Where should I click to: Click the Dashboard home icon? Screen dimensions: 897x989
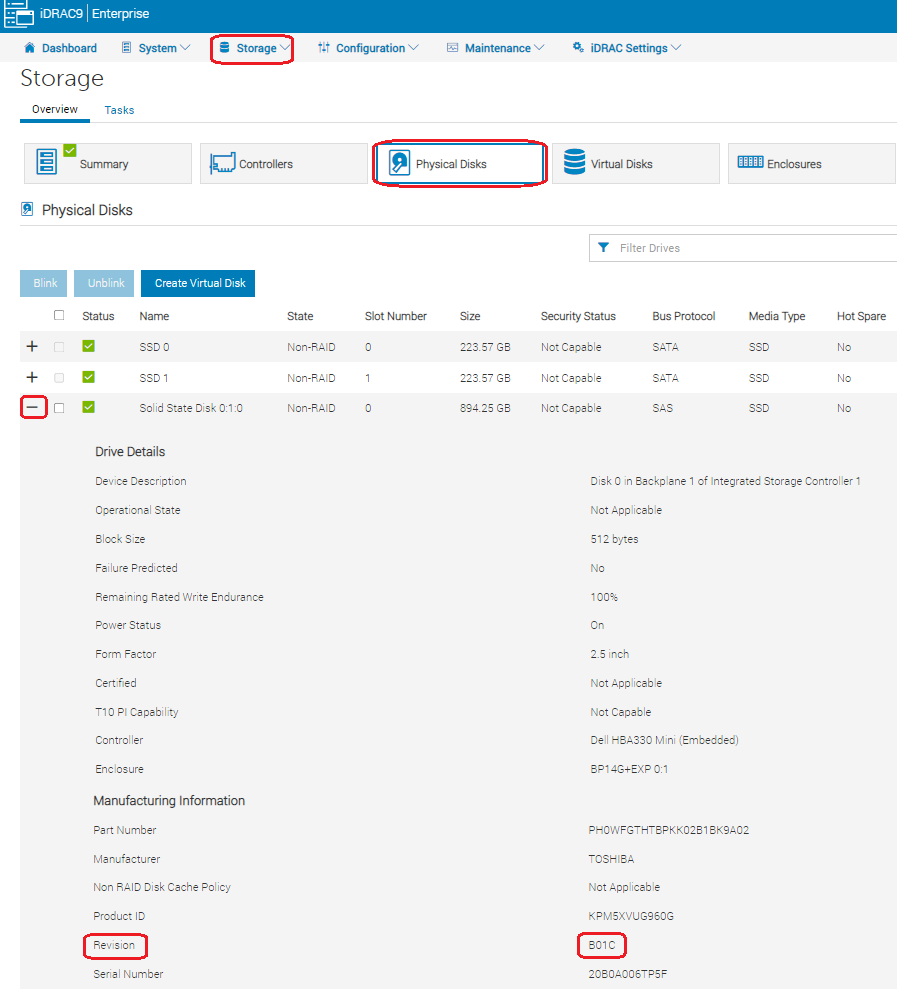pyautogui.click(x=29, y=48)
